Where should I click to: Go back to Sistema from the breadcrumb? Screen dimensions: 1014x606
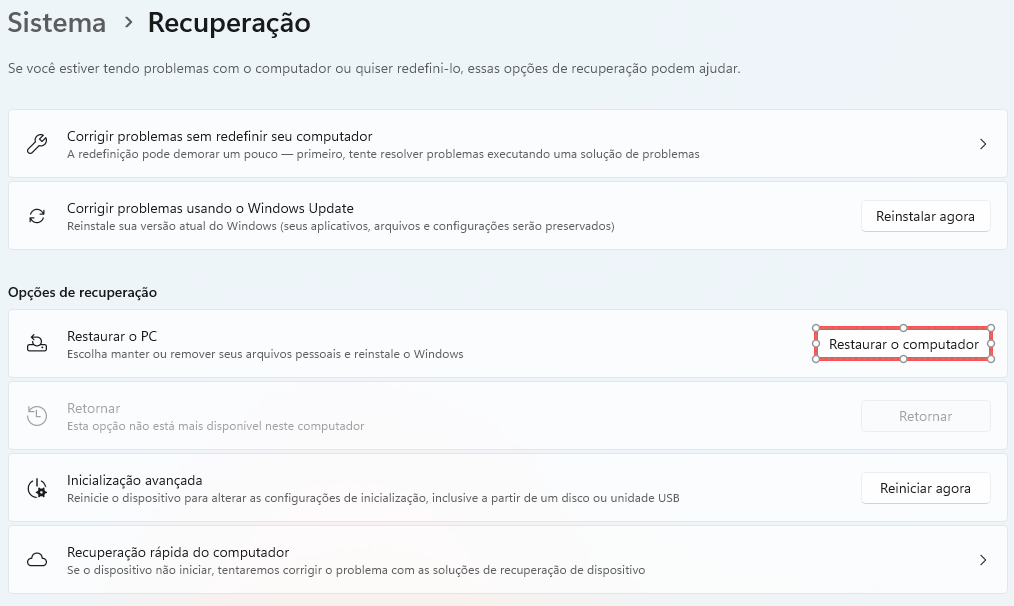click(56, 22)
